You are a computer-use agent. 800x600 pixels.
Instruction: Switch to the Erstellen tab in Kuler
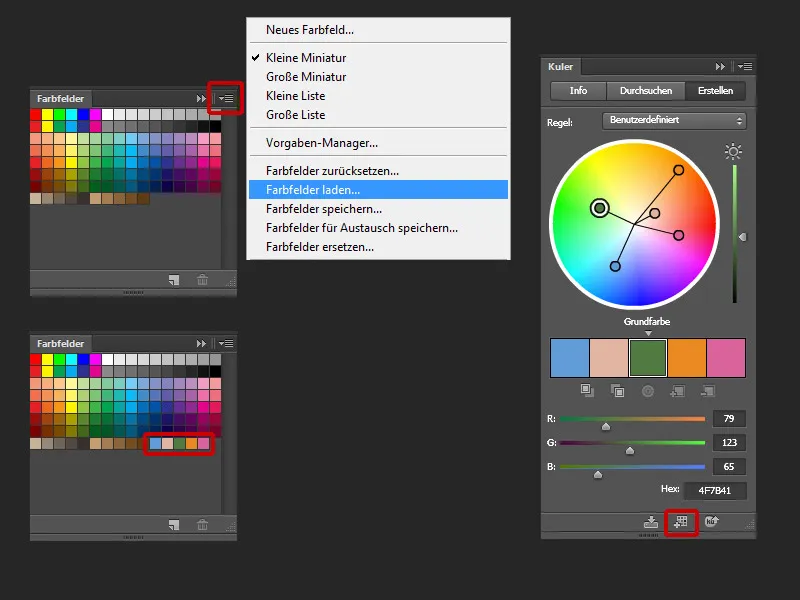[x=715, y=91]
